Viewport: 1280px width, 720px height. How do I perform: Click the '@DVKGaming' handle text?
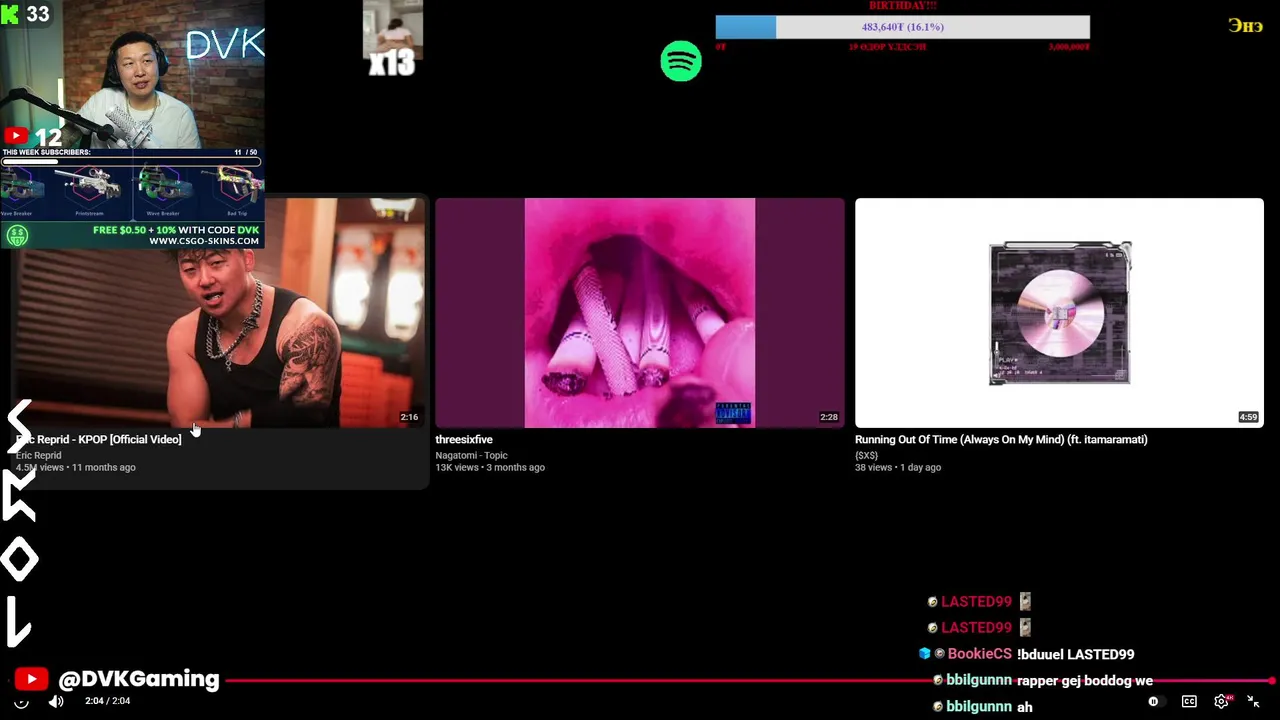pyautogui.click(x=139, y=679)
